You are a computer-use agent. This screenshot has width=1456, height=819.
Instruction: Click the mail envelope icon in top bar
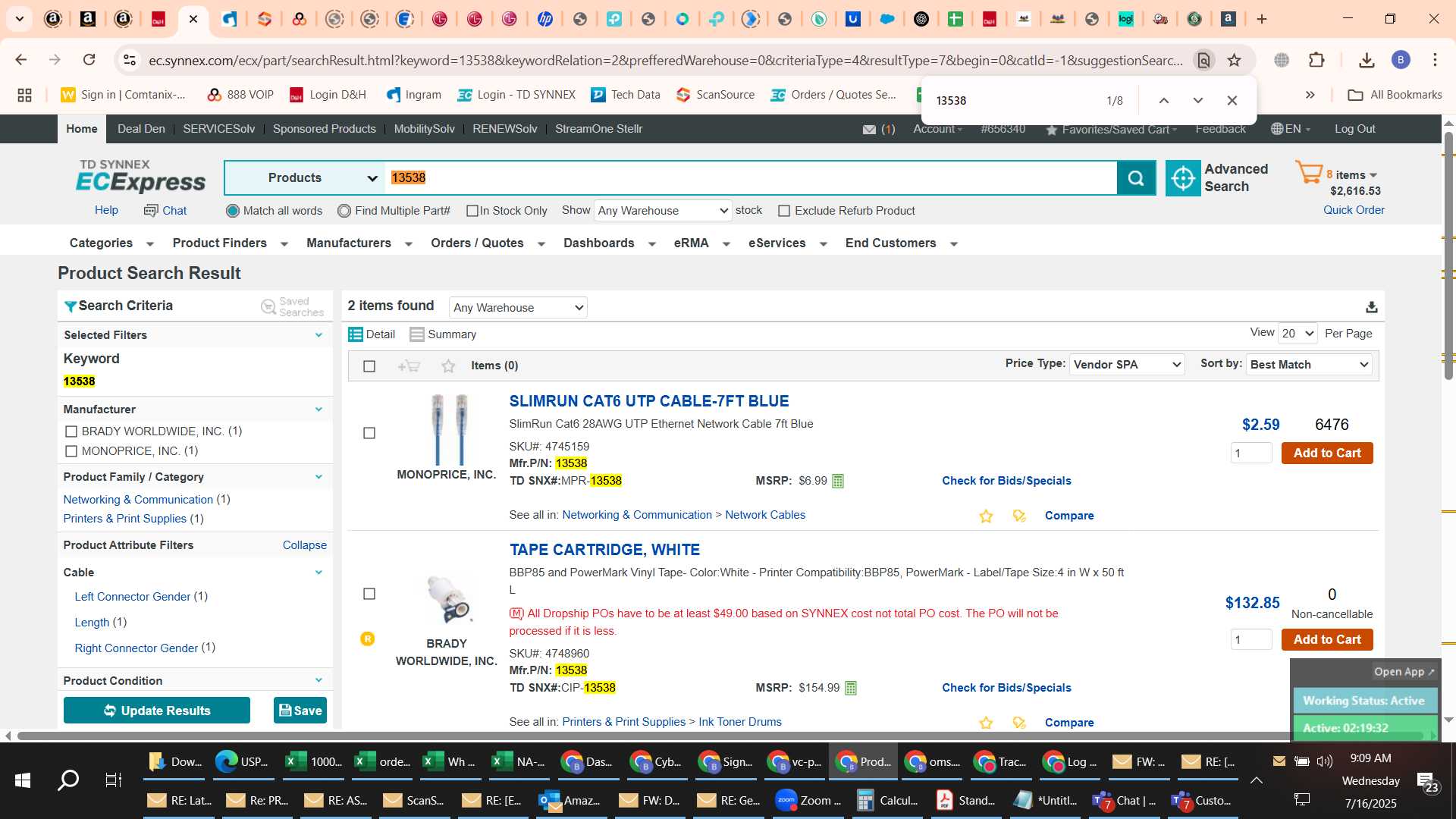click(869, 130)
